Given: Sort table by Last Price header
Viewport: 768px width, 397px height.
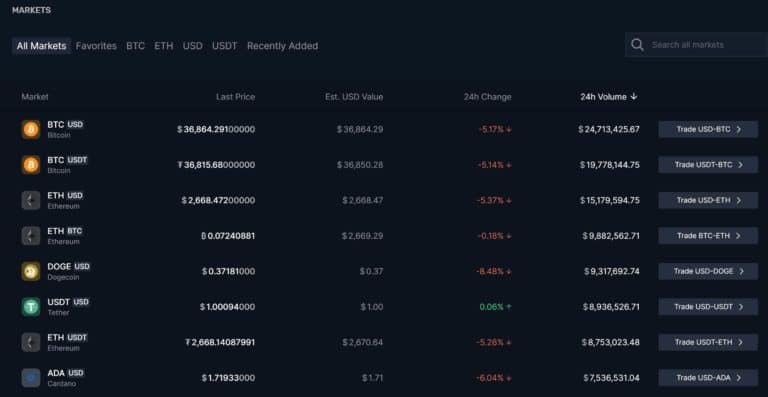Looking at the screenshot, I should coord(236,97).
